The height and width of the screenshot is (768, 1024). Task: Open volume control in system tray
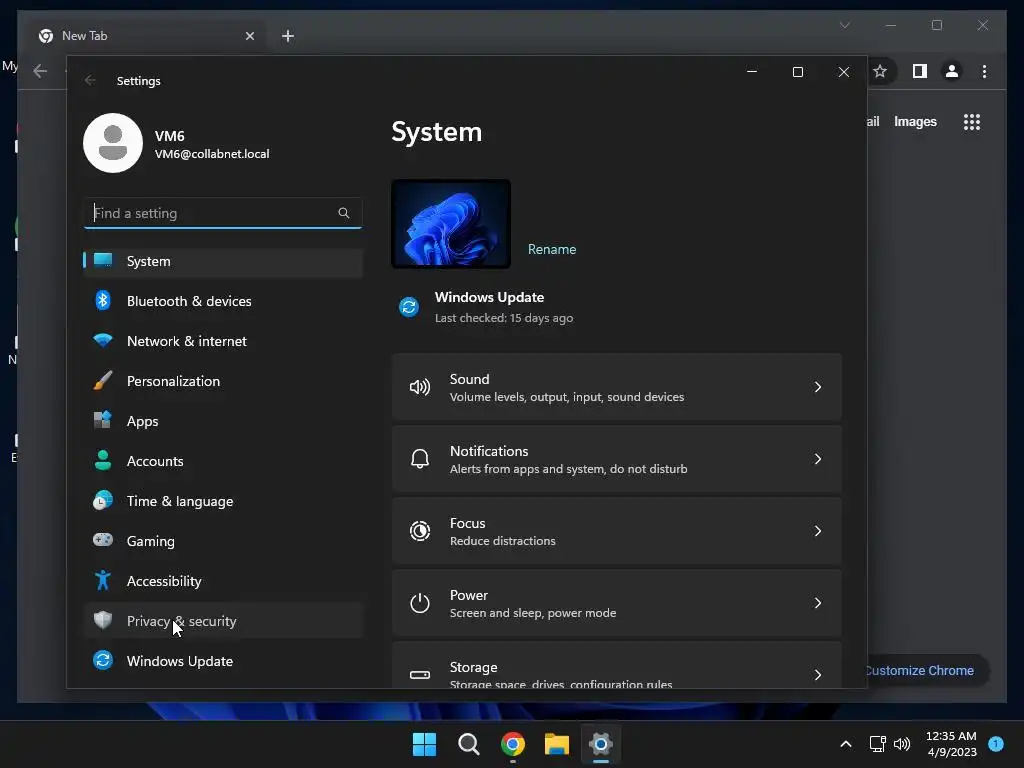pos(903,744)
